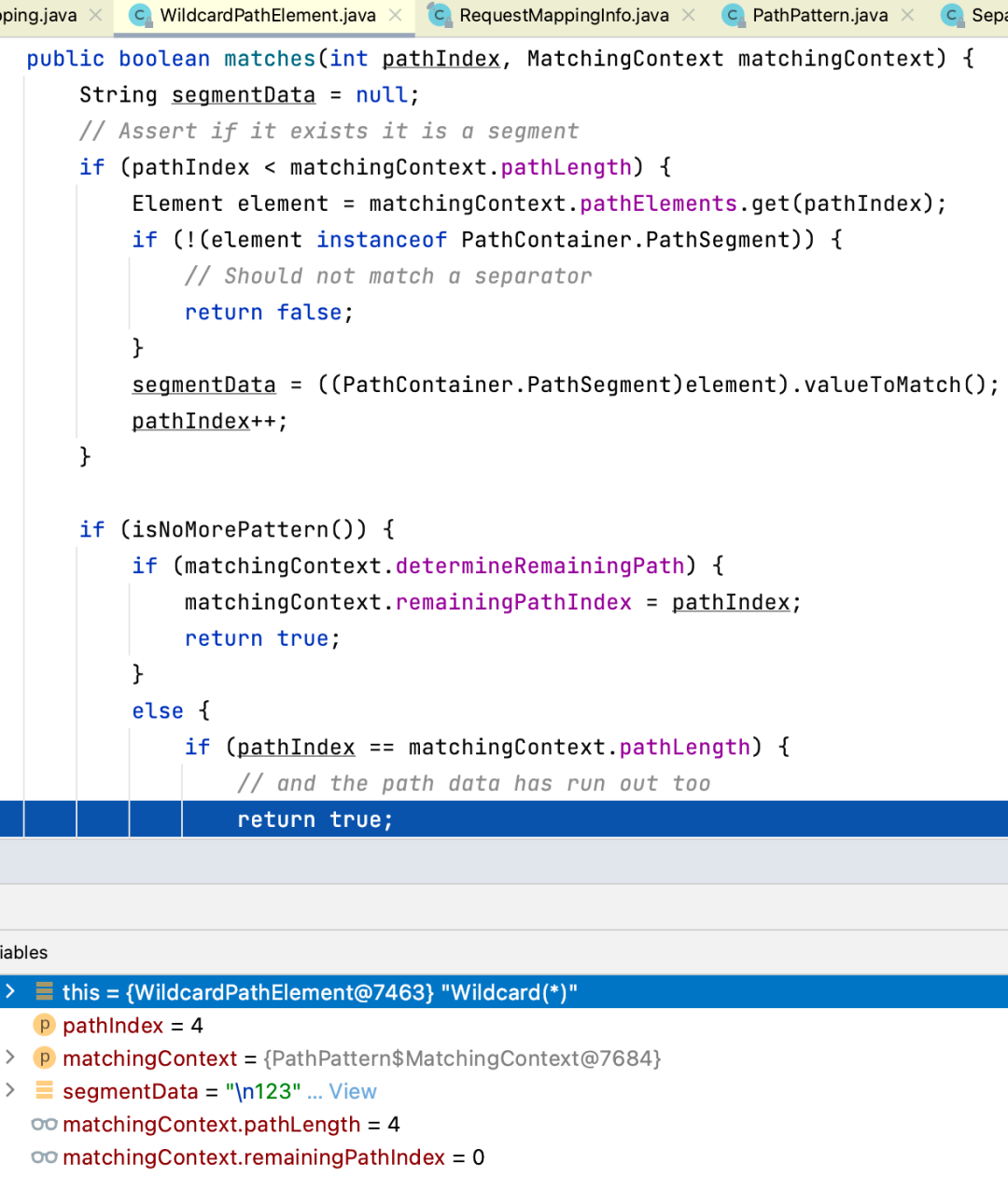
Task: Click the RequestMappingInfo.java tab class icon
Action: pos(440,16)
